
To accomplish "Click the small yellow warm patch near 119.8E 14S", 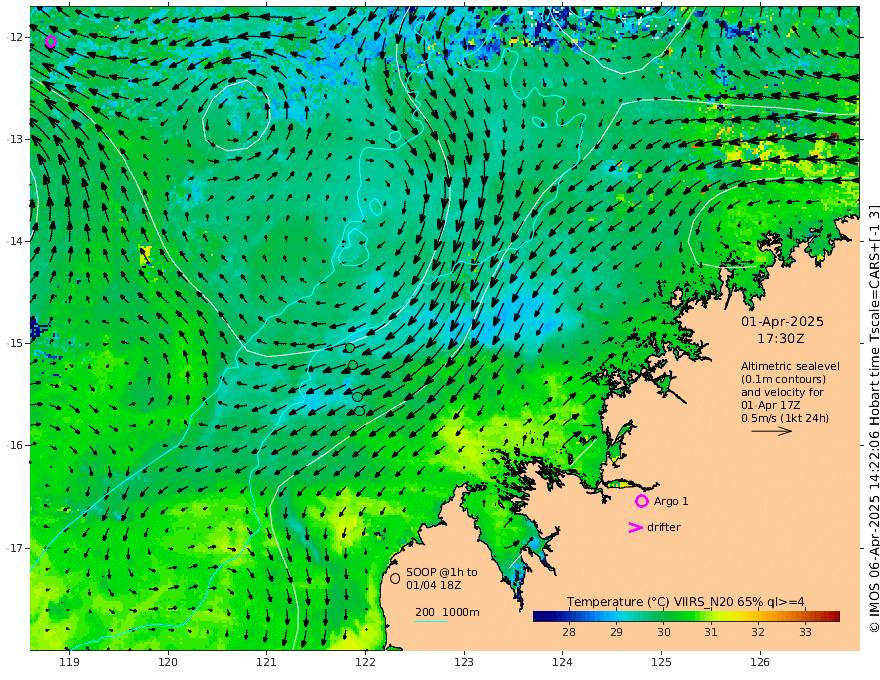I will [145, 255].
